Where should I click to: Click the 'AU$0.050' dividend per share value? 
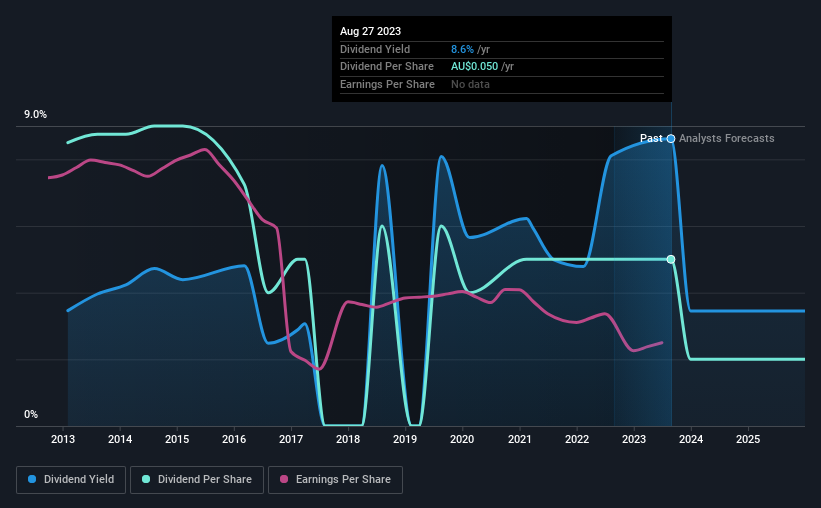[x=474, y=67]
